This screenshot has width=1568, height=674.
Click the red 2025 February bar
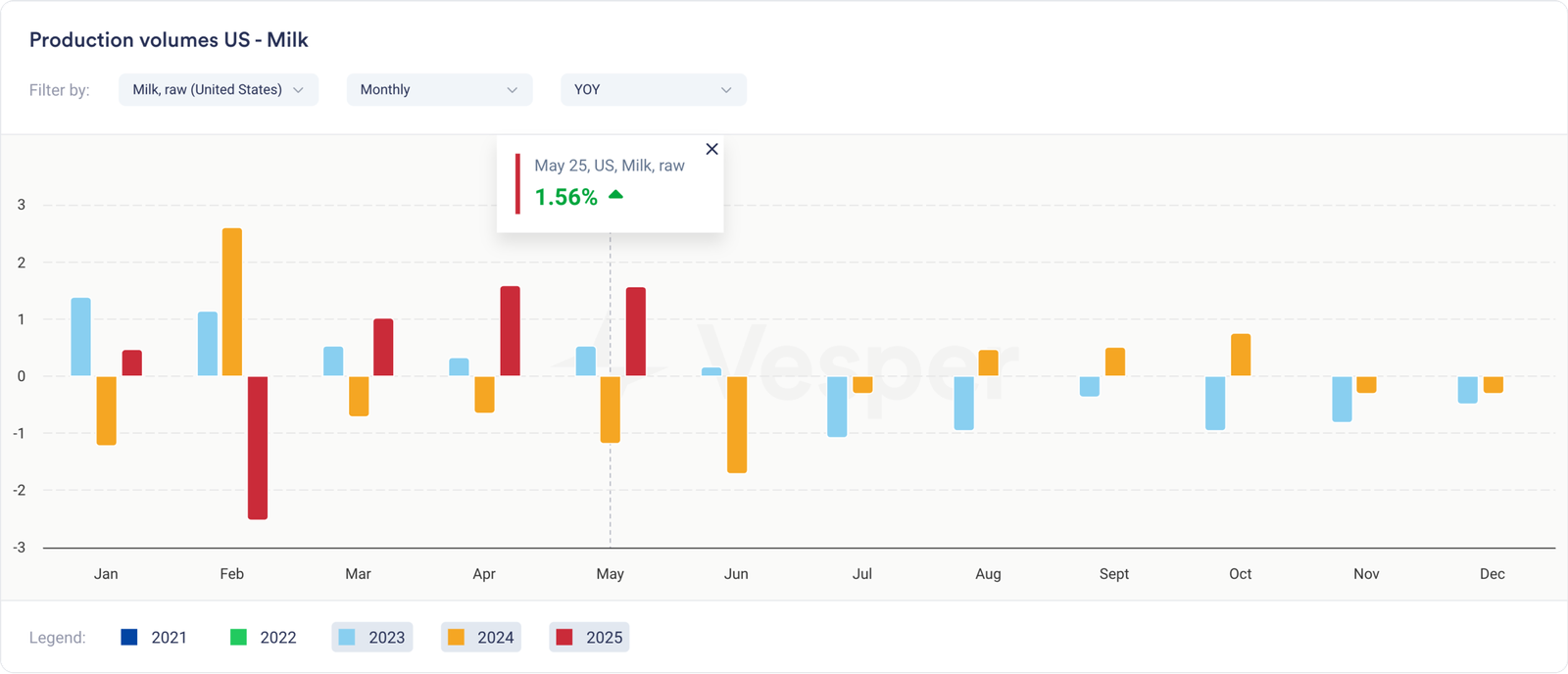pos(258,448)
